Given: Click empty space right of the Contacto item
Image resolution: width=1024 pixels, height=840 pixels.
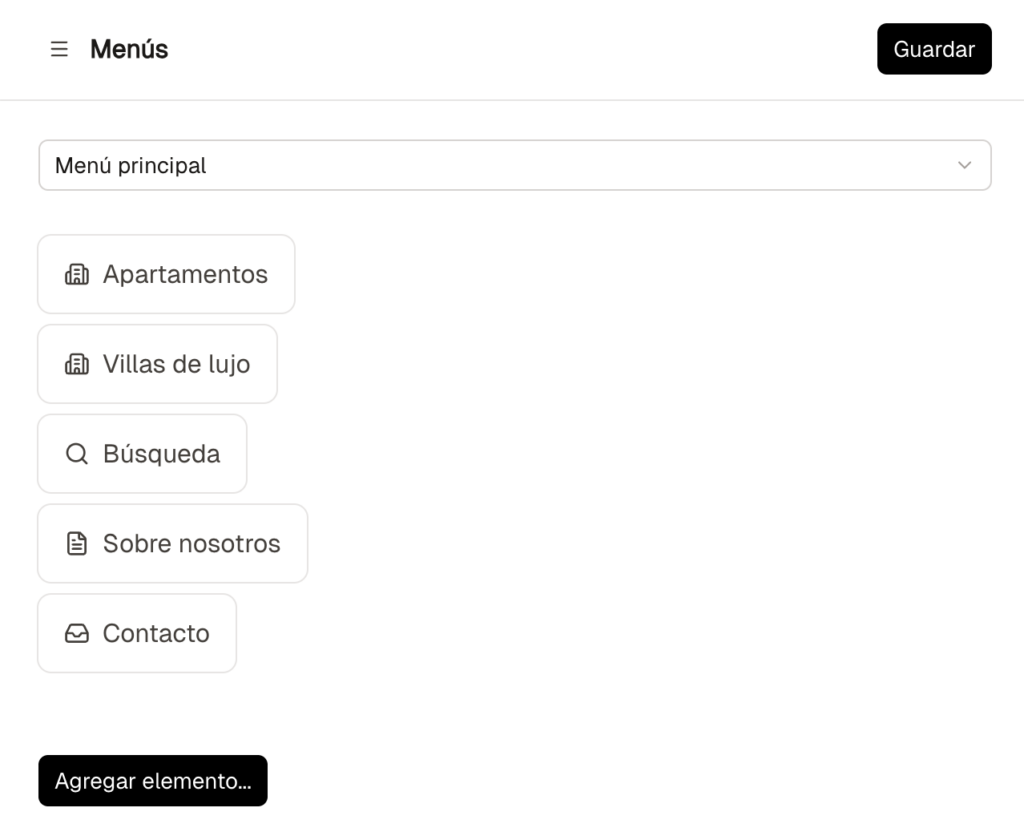Looking at the screenshot, I should [x=600, y=634].
